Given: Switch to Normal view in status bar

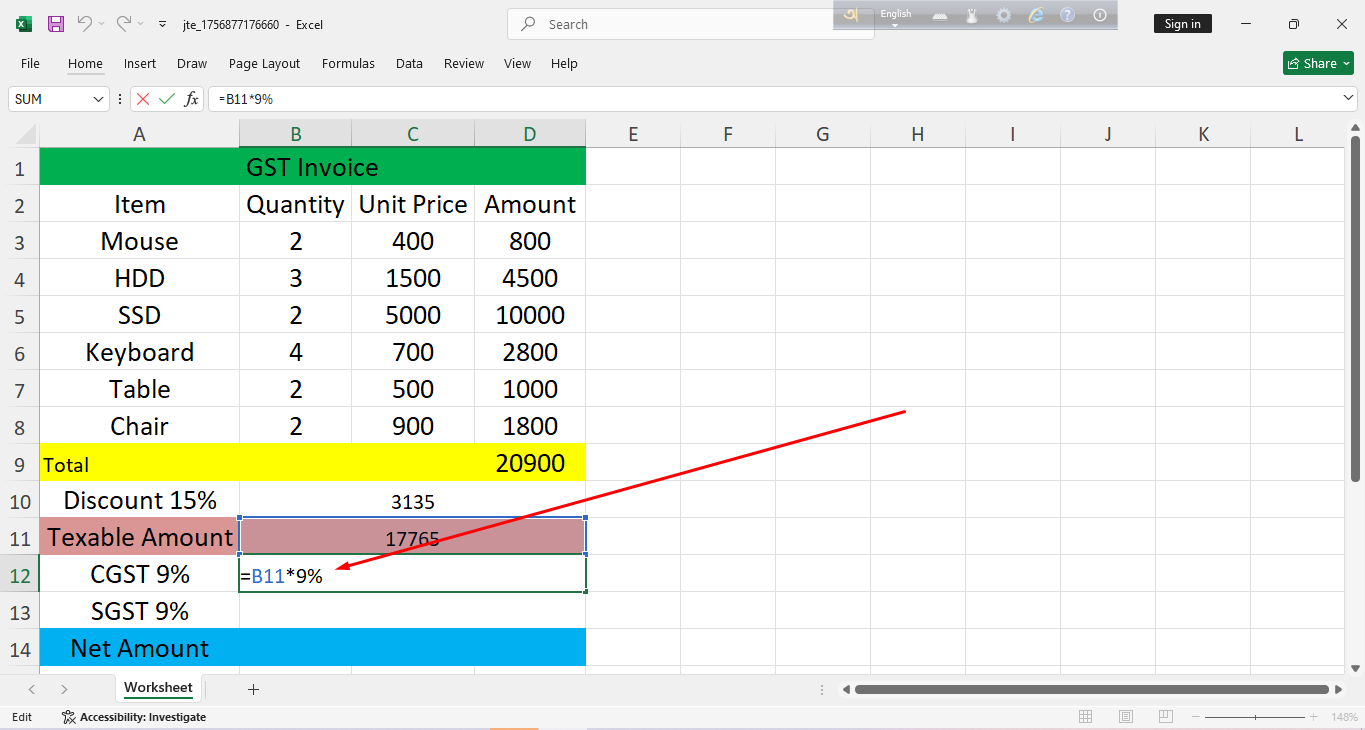Looking at the screenshot, I should click(1085, 717).
